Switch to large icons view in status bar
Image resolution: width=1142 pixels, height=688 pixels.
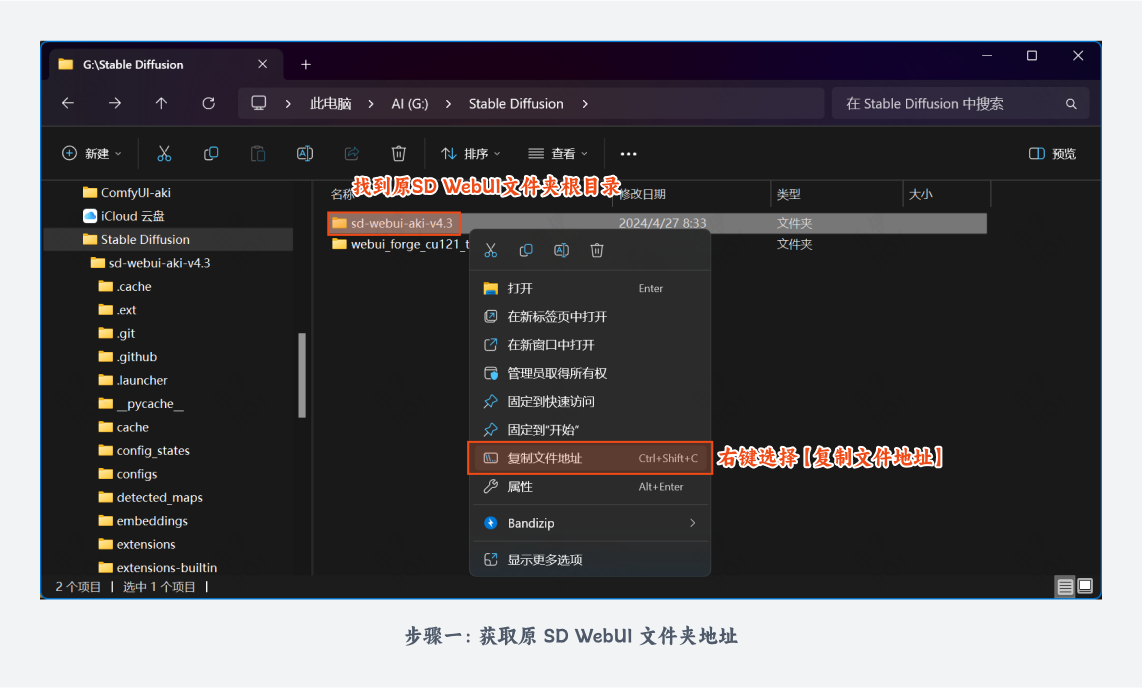pyautogui.click(x=1085, y=586)
